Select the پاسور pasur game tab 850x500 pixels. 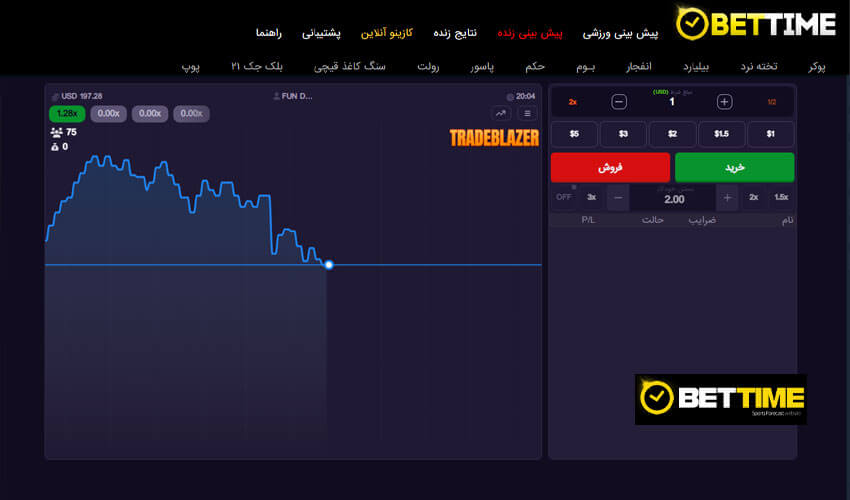pyautogui.click(x=482, y=66)
